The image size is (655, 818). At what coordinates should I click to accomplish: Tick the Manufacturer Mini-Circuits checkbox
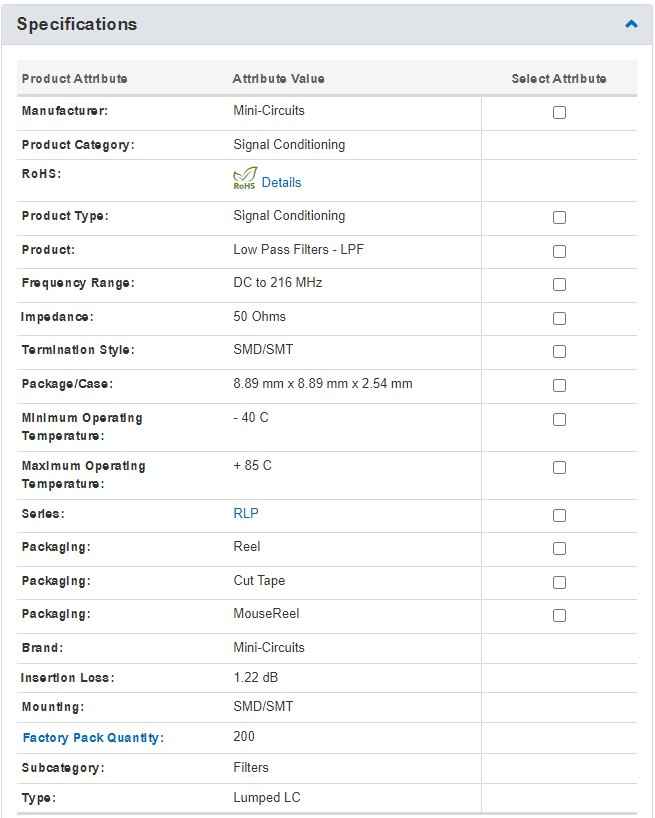click(x=559, y=113)
